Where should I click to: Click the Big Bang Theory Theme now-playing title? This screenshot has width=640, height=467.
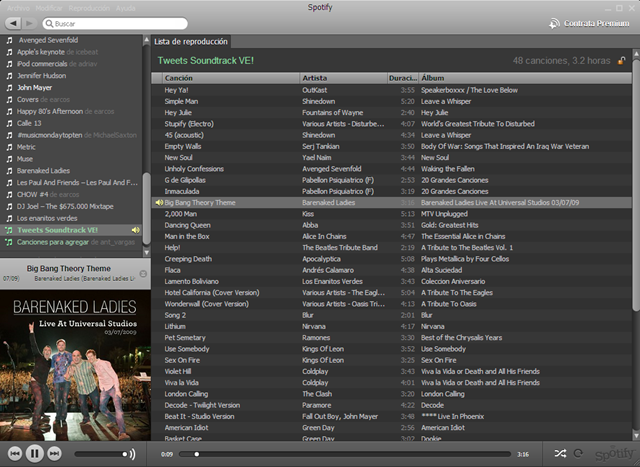69,268
